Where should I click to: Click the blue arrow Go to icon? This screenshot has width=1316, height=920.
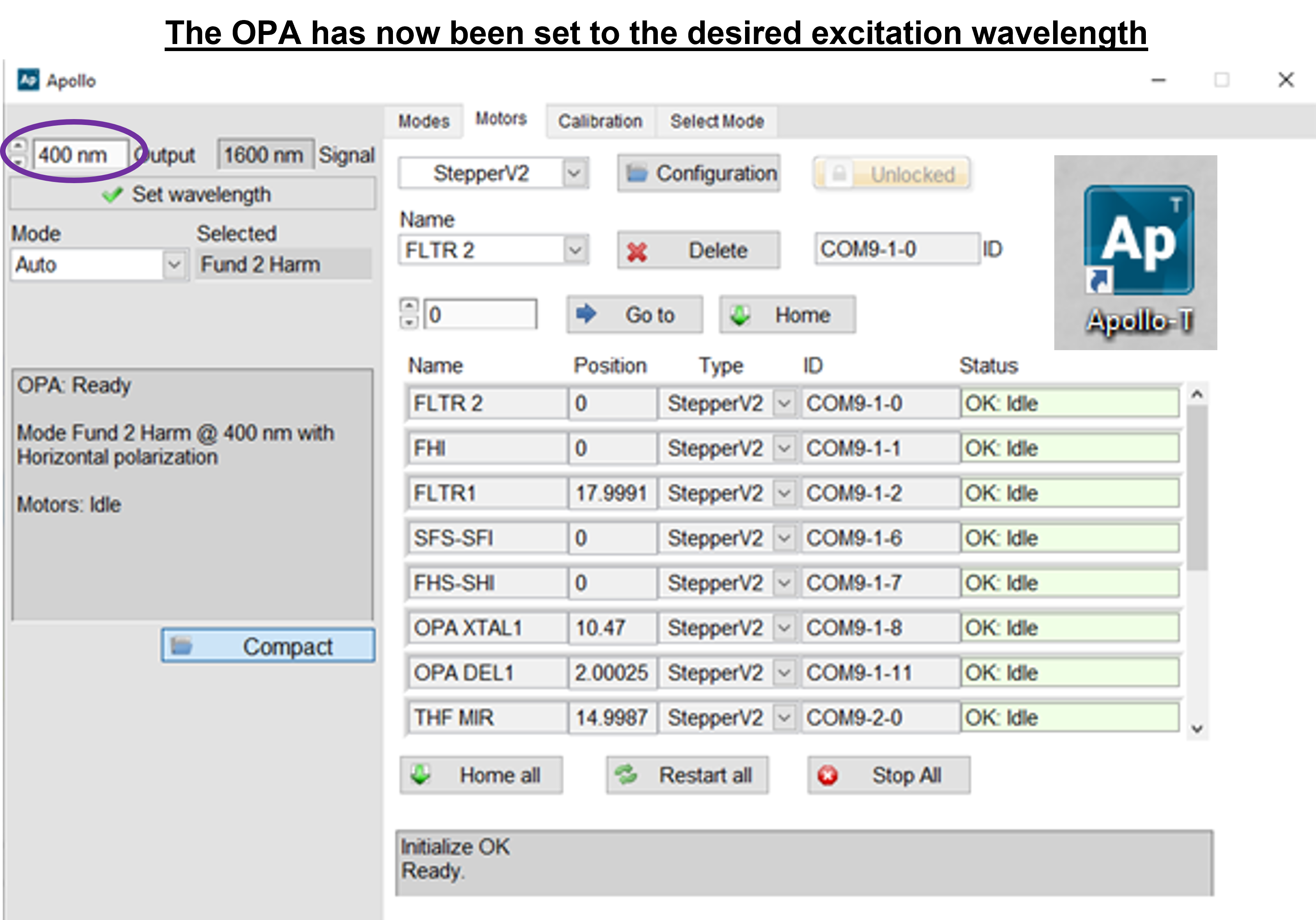coord(586,314)
